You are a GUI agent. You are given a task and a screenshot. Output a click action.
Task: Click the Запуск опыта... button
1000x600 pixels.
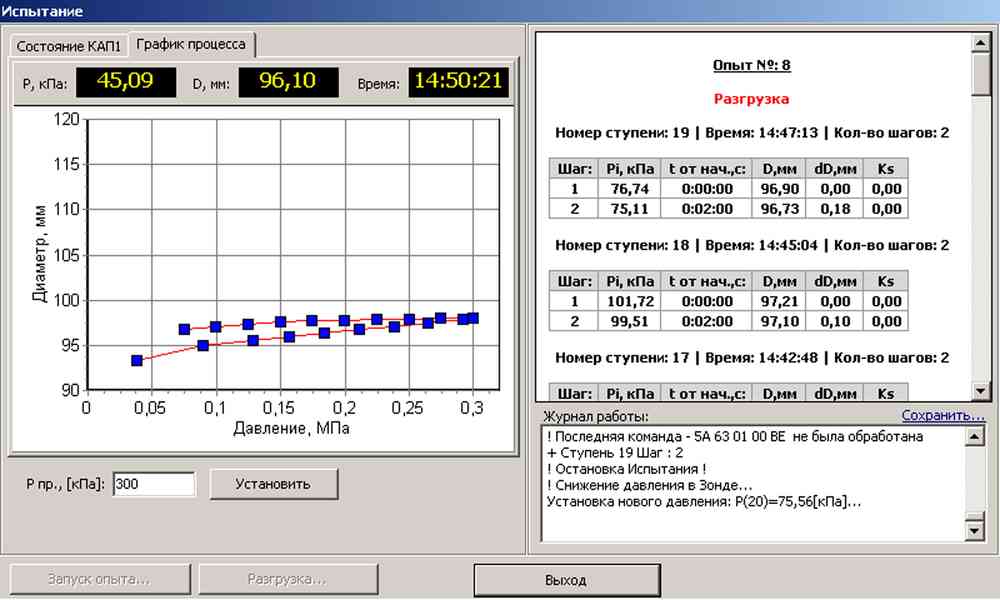[100, 580]
